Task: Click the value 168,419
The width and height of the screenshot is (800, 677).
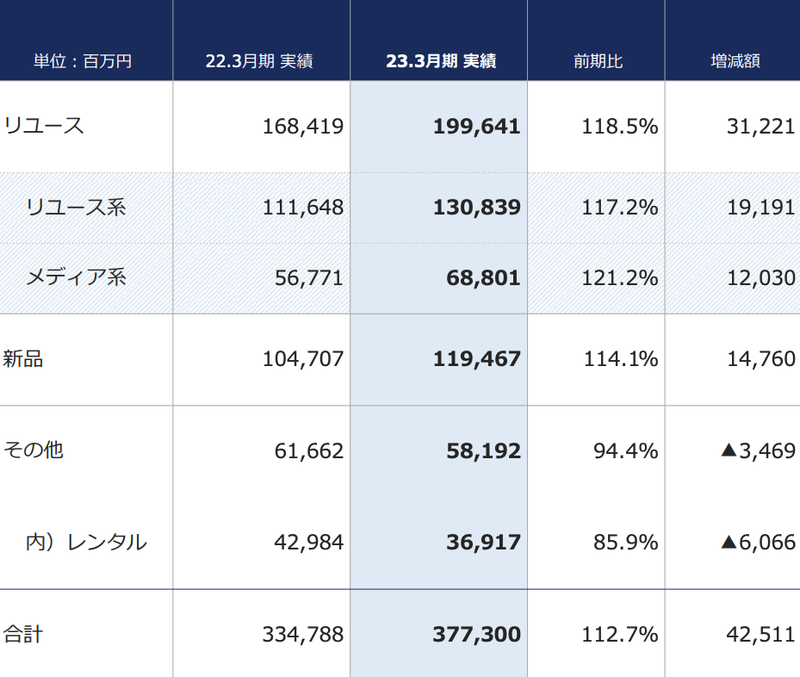Action: pos(303,127)
